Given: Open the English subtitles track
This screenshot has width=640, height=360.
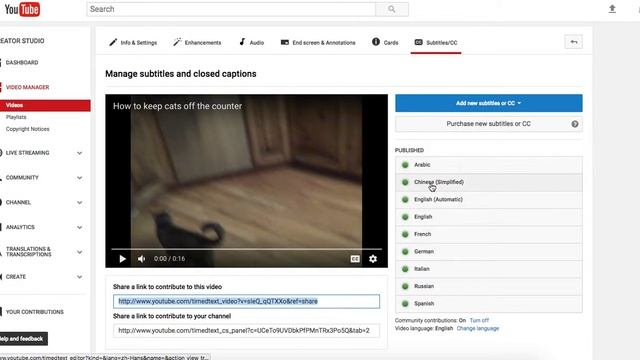Looking at the screenshot, I should click(x=489, y=217).
